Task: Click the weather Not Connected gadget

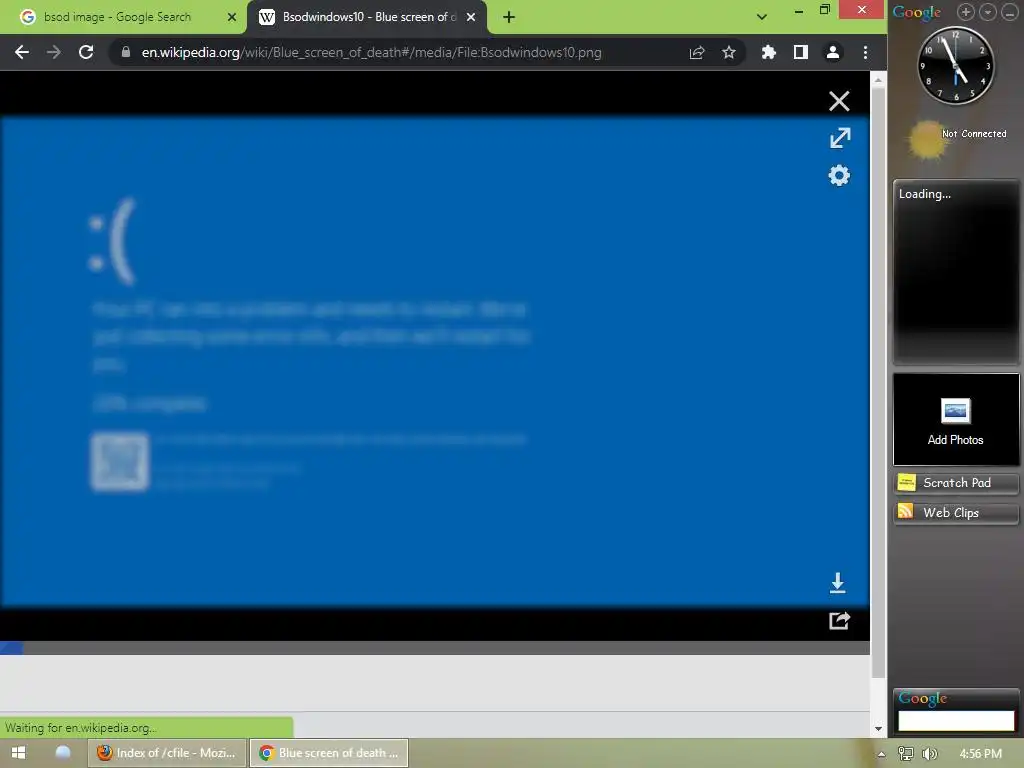Action: [957, 138]
